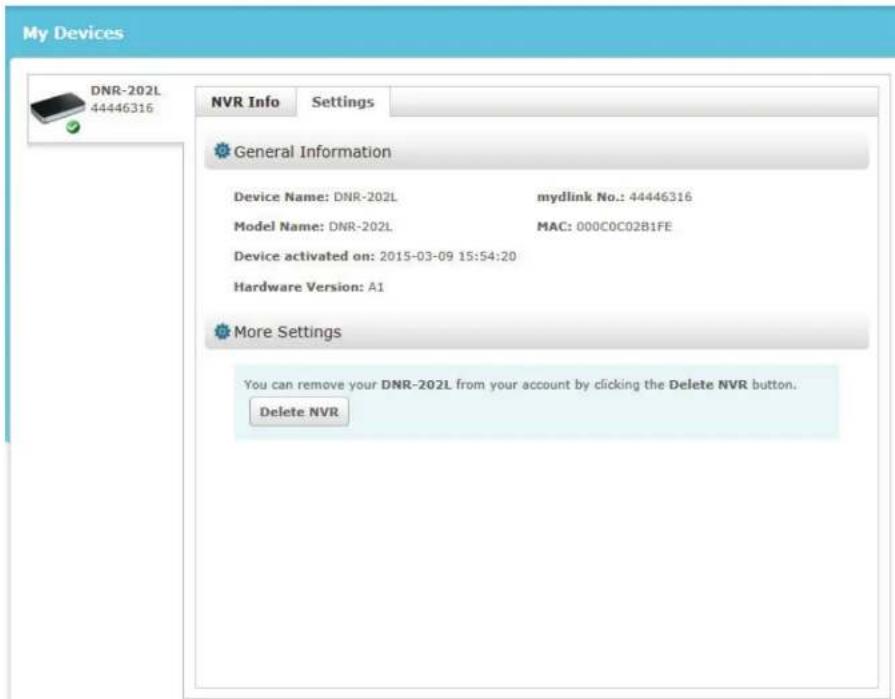Image resolution: width=895 pixels, height=699 pixels.
Task: Click the removal instruction text about Delete NVR
Action: point(520,385)
